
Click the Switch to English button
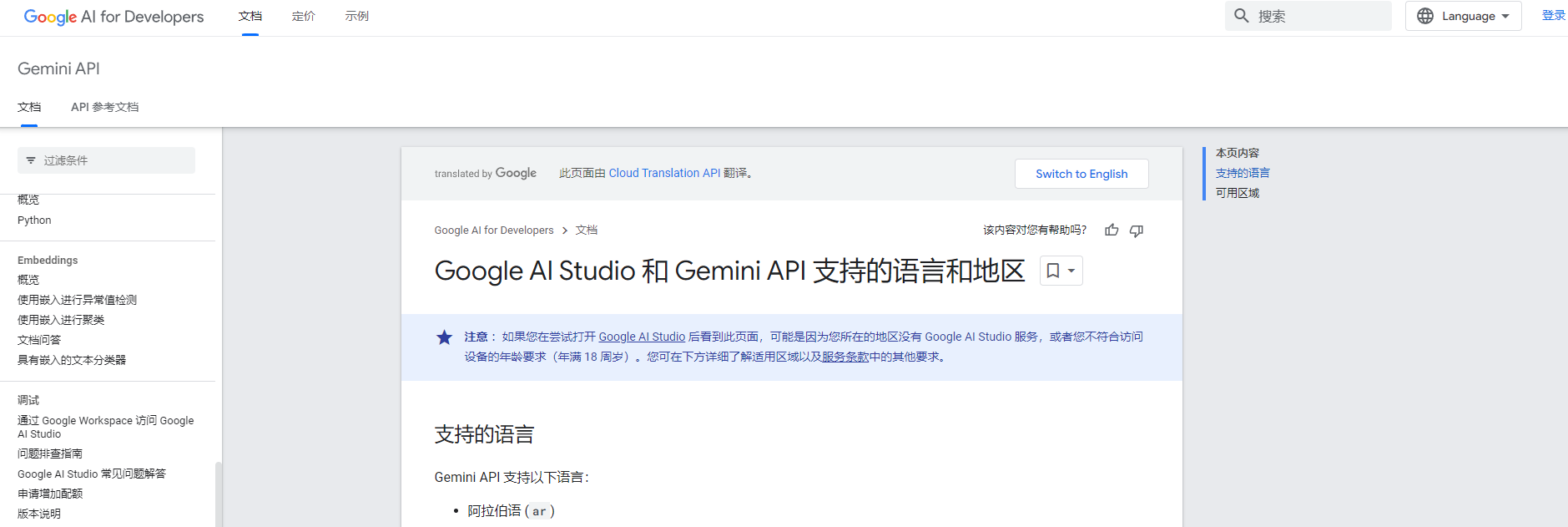(x=1081, y=174)
